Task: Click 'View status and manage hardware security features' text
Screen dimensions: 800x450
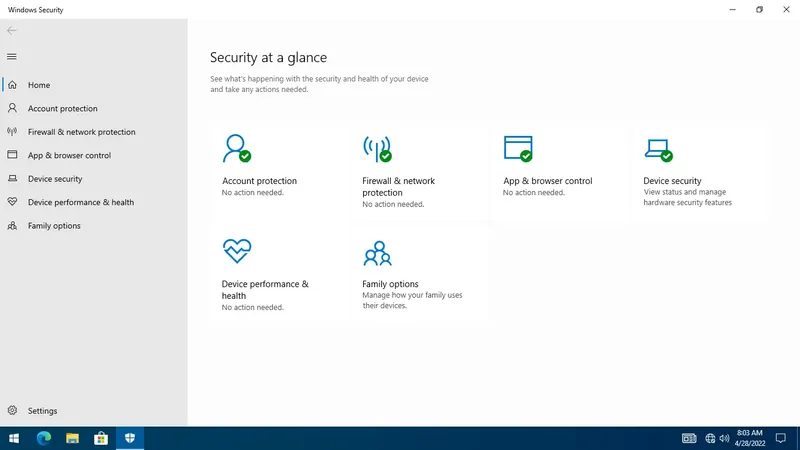Action: 687,197
